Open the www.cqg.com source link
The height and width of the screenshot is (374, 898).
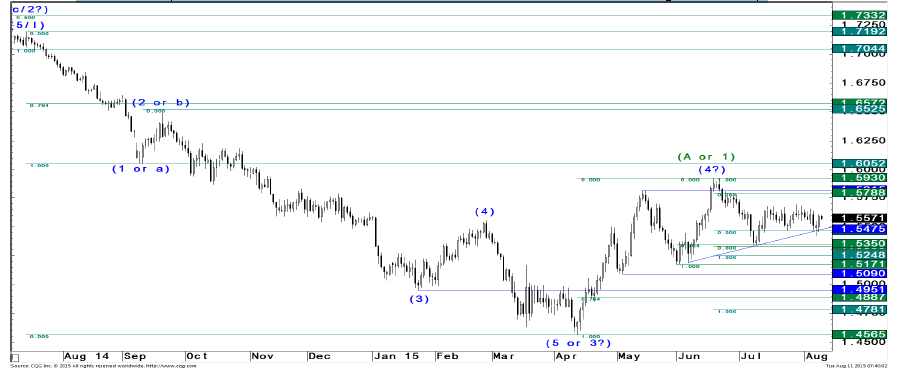[x=172, y=365]
